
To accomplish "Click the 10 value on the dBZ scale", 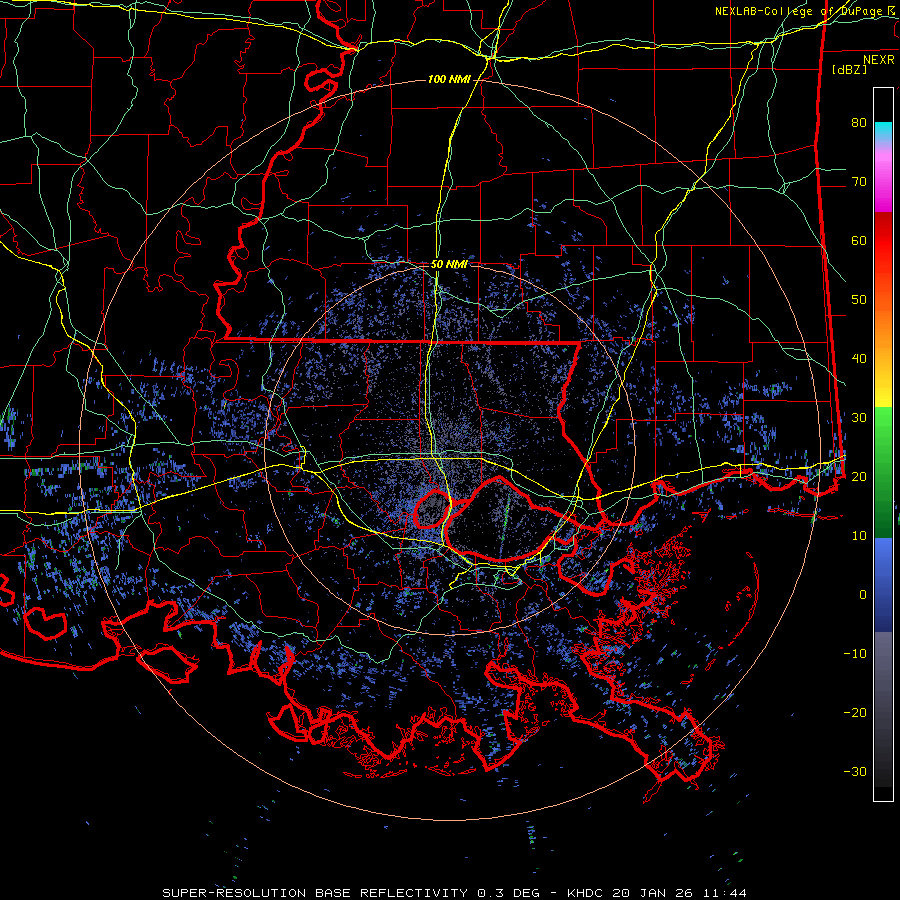I will coord(859,536).
